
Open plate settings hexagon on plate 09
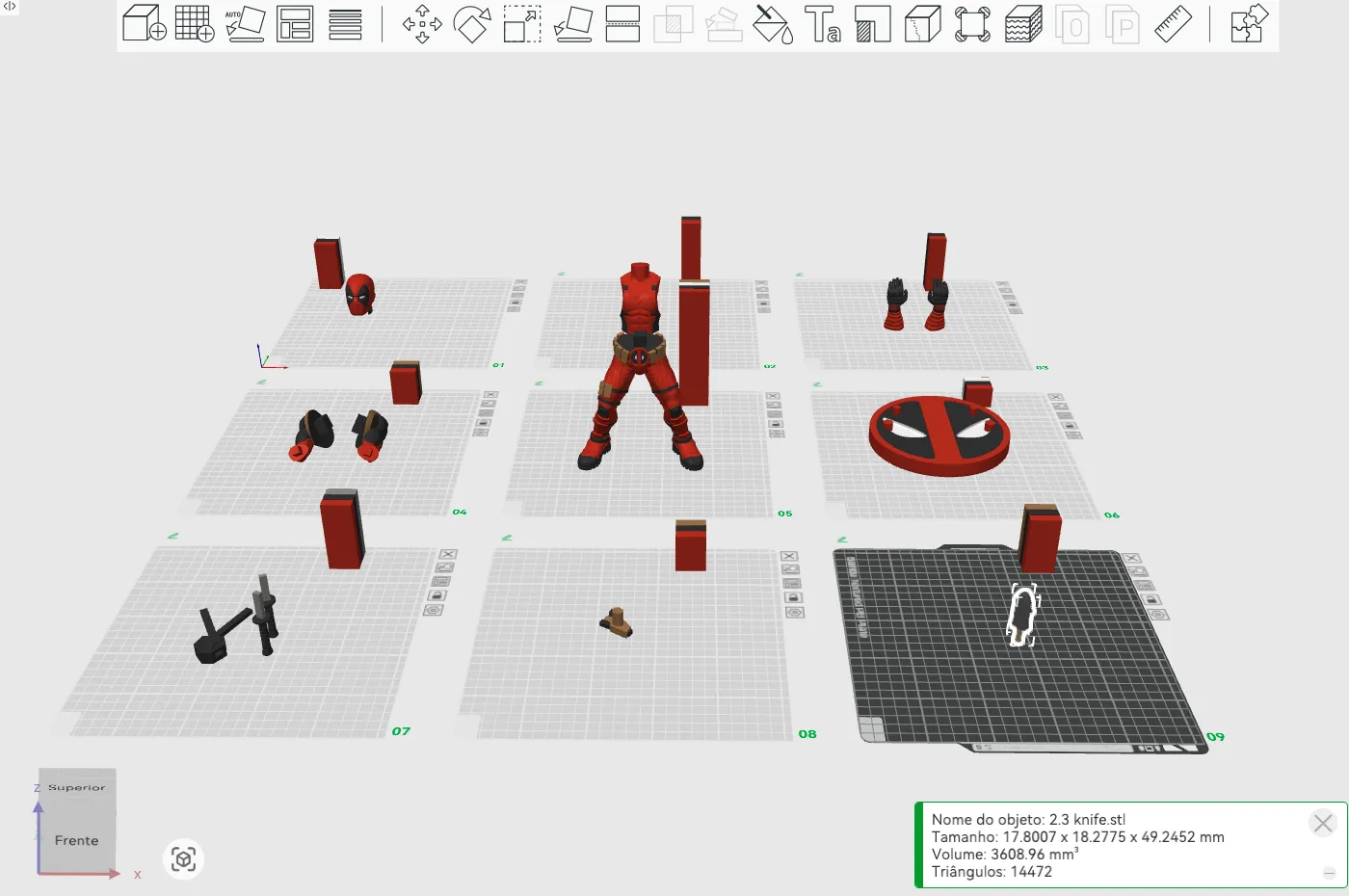[1158, 615]
